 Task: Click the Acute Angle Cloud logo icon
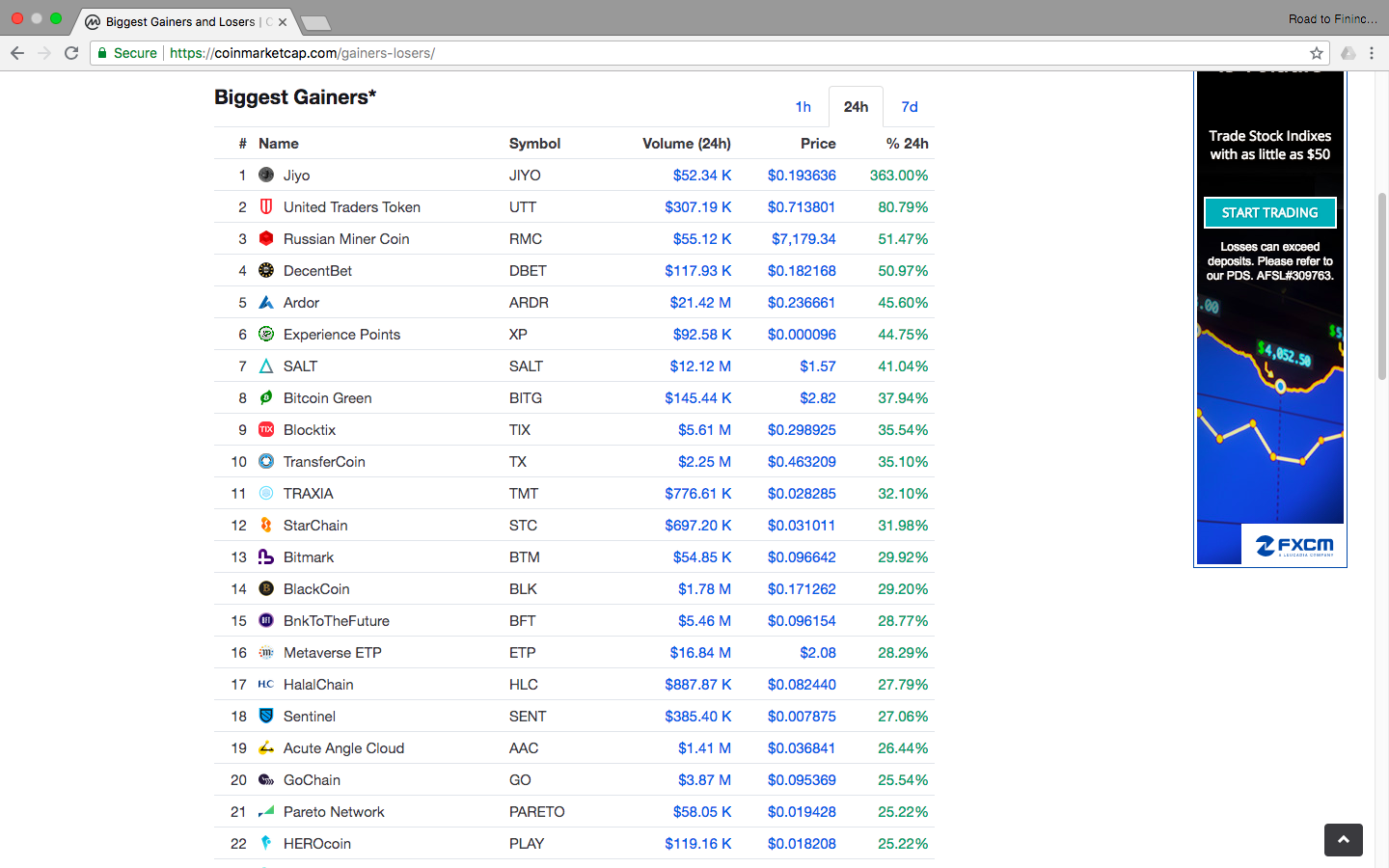pos(266,747)
